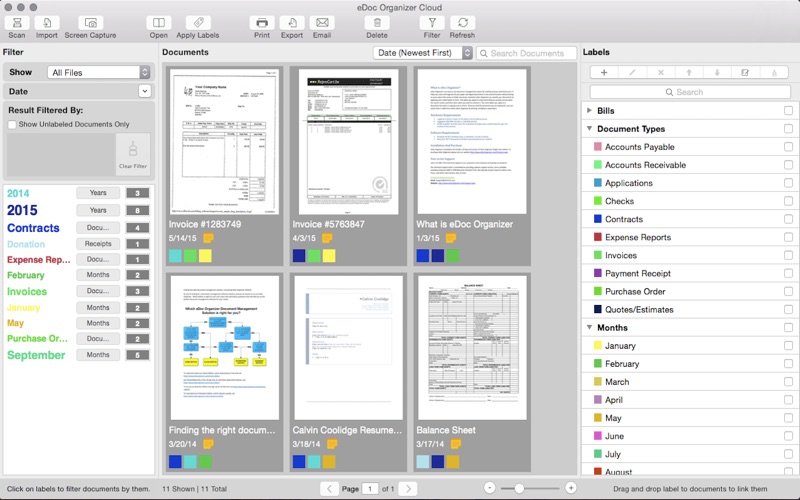Check the Purchase Order checkbox
This screenshot has height=500, width=800.
tap(788, 292)
